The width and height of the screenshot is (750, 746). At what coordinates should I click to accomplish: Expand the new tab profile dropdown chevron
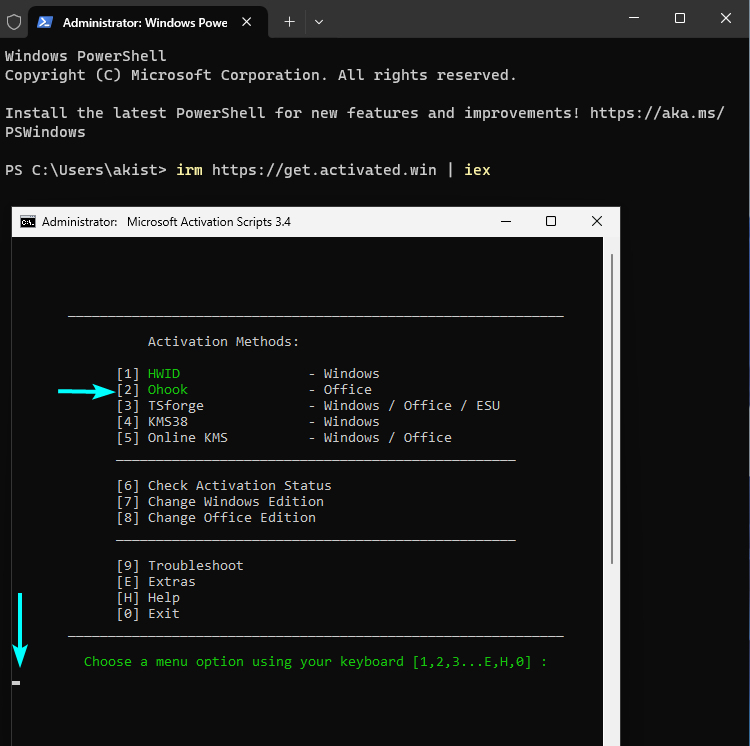(319, 22)
